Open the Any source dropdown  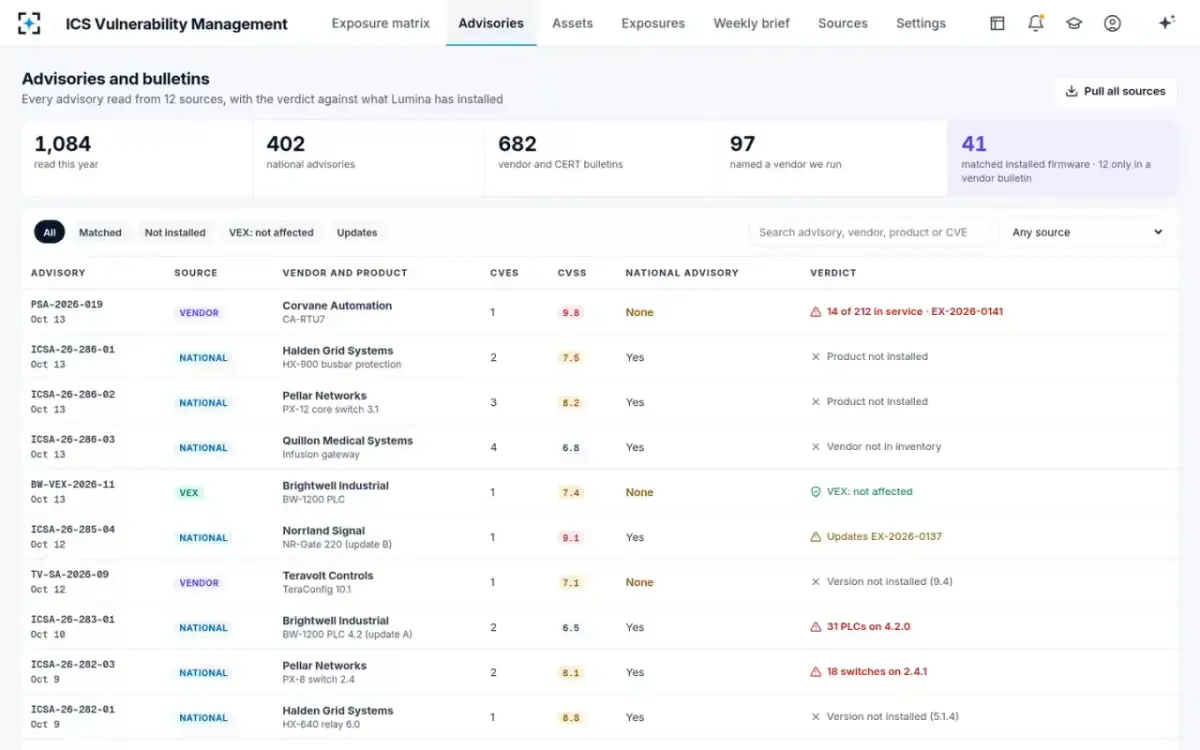(x=1086, y=232)
